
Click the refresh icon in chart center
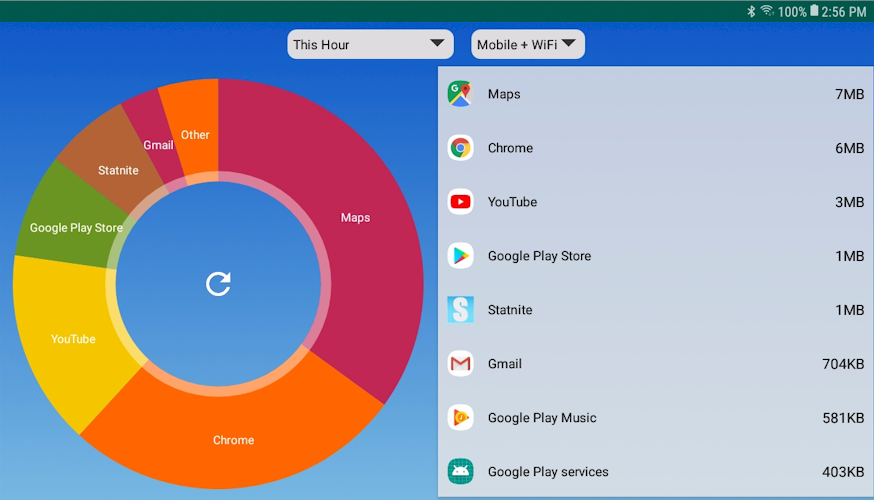[x=218, y=284]
